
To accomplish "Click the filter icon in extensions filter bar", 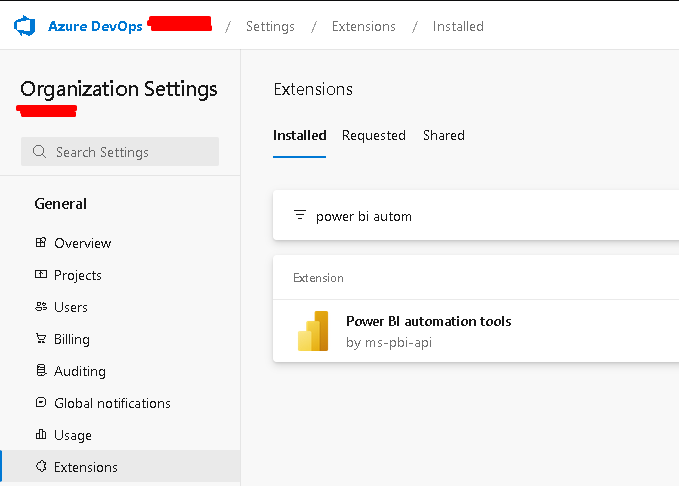I will click(x=299, y=216).
